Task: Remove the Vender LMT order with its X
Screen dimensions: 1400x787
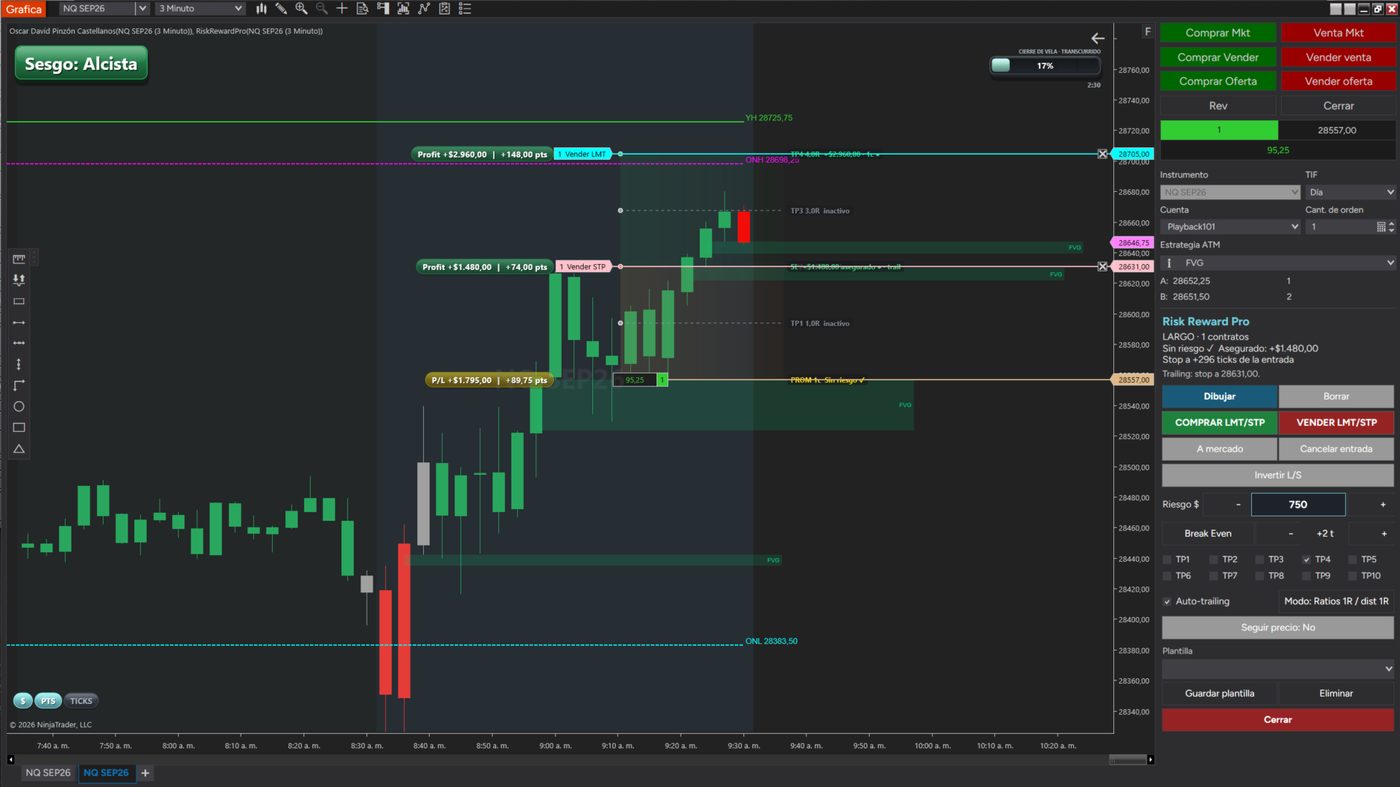Action: (x=1102, y=154)
